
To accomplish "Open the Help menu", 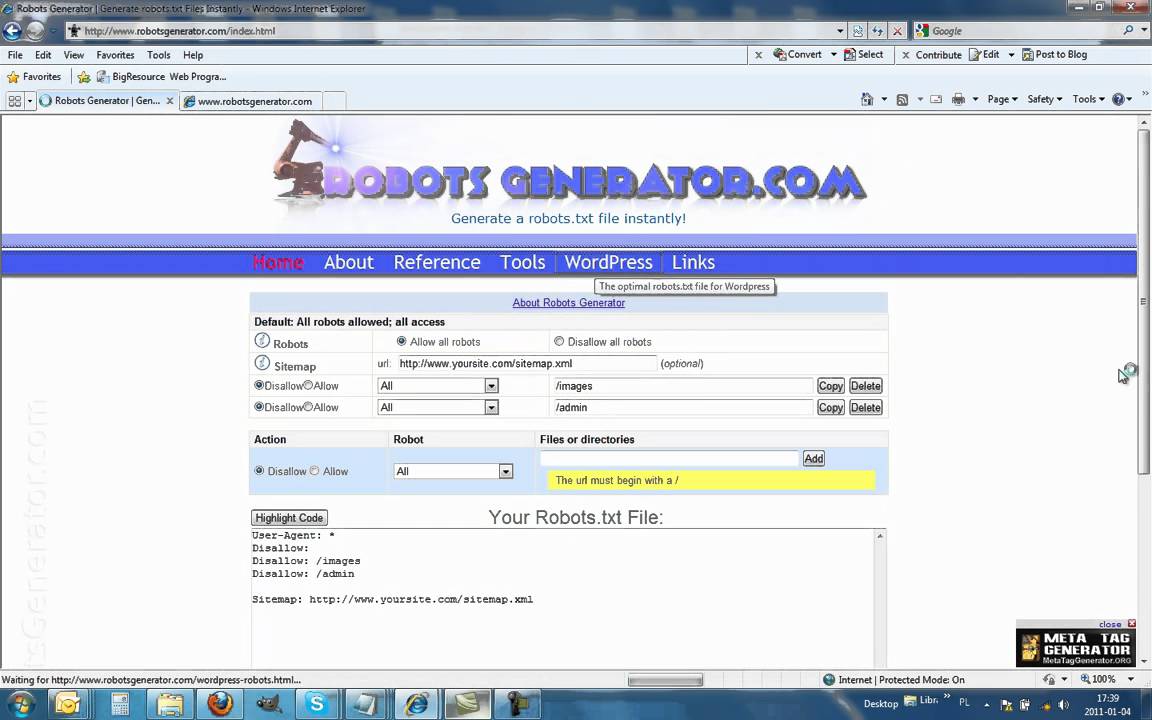I will [x=193, y=55].
